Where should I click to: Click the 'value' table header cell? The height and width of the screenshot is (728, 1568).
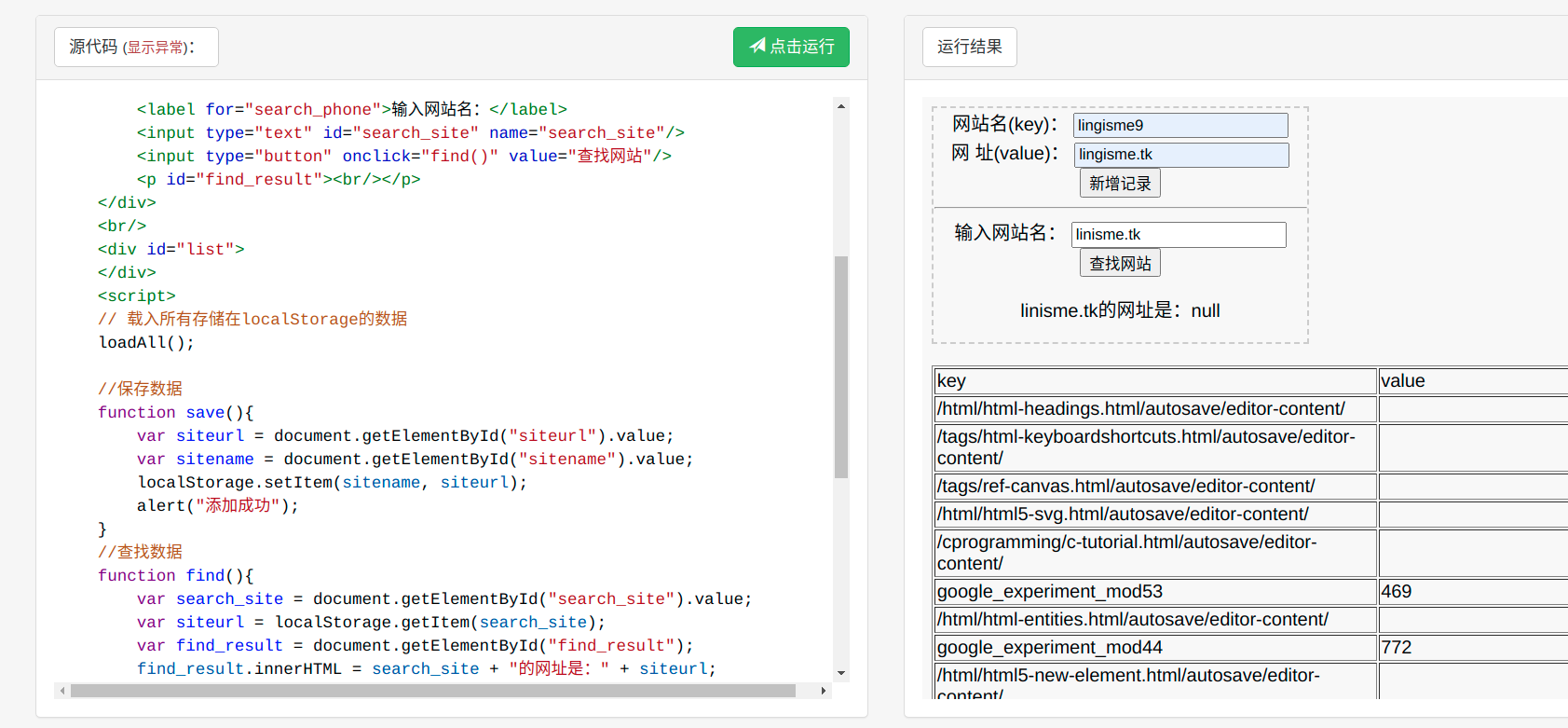point(1473,380)
